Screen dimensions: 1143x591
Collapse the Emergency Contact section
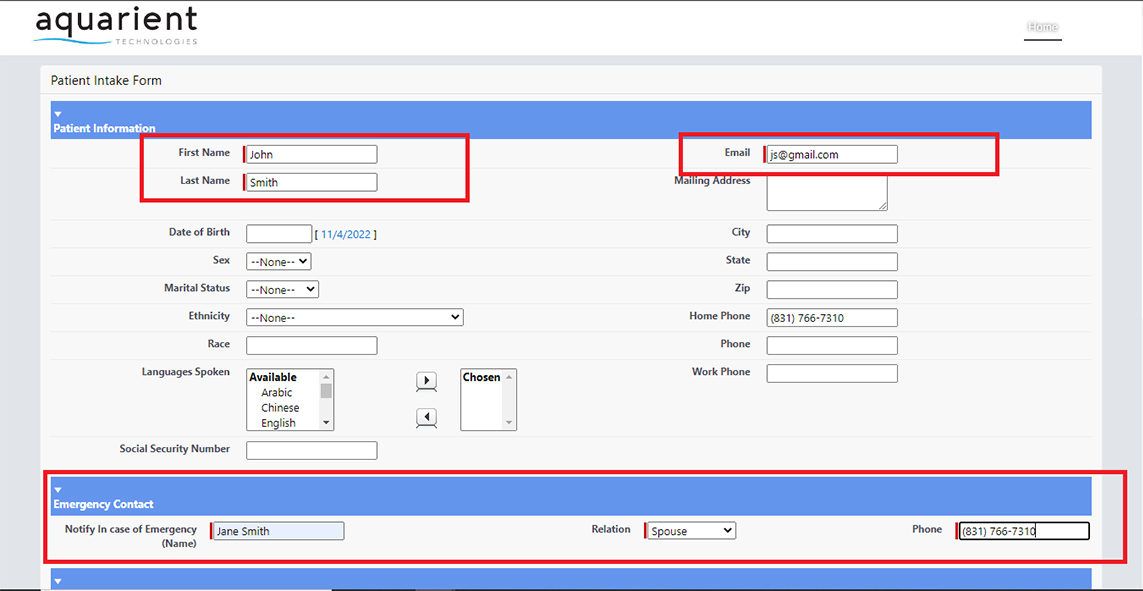pos(58,490)
